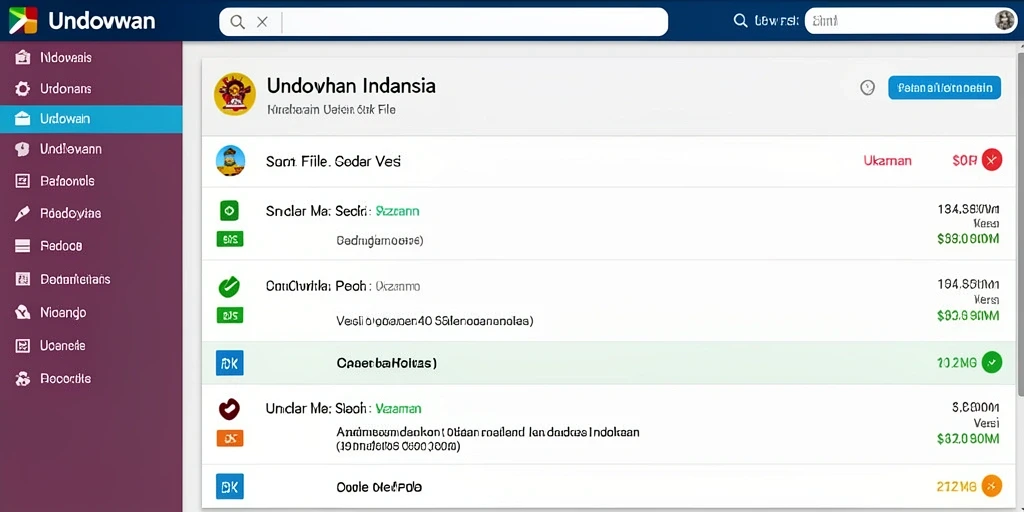This screenshot has width=1024, height=512.
Task: Click the green badge below Snclar Ma icon
Action: point(229,239)
